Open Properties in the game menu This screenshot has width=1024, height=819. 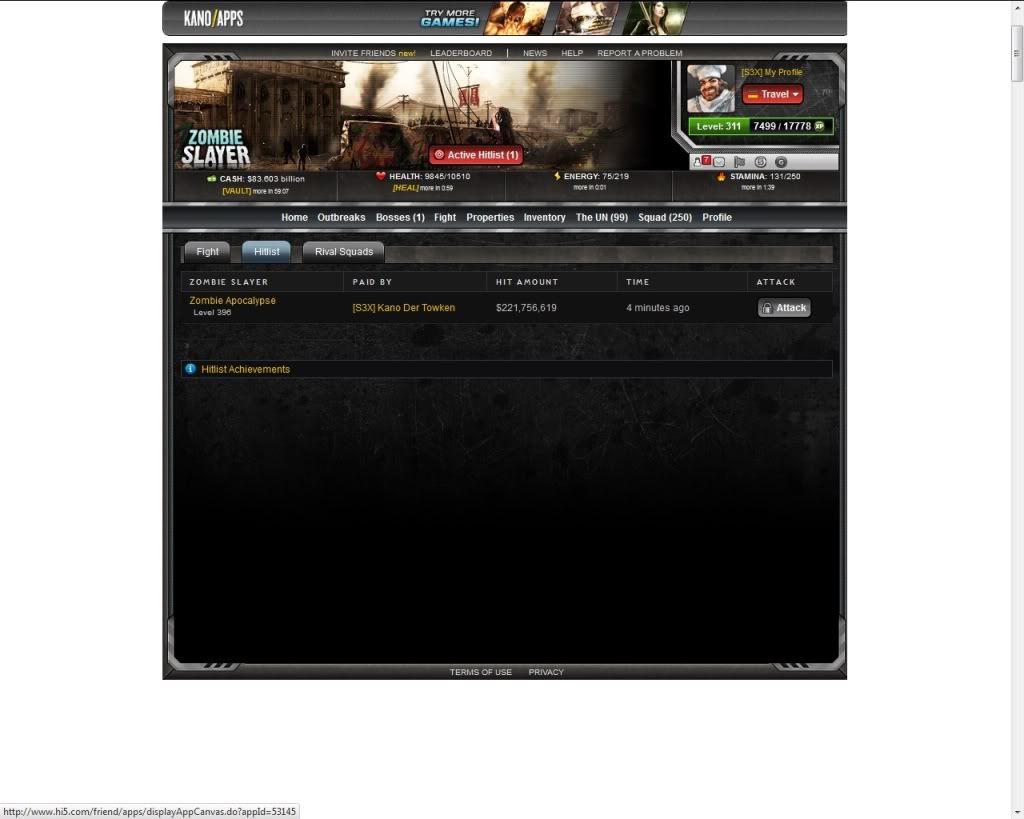490,217
